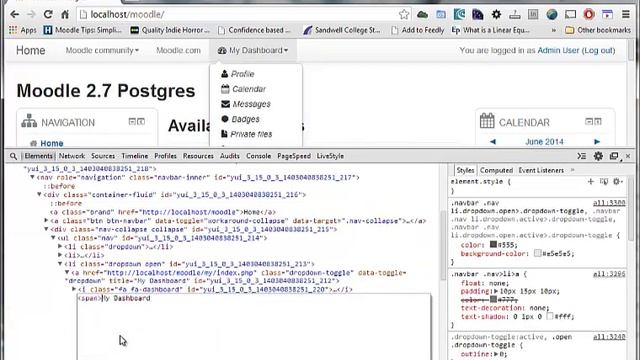
Task: Collapse the ul class nav node
Action: [53, 238]
